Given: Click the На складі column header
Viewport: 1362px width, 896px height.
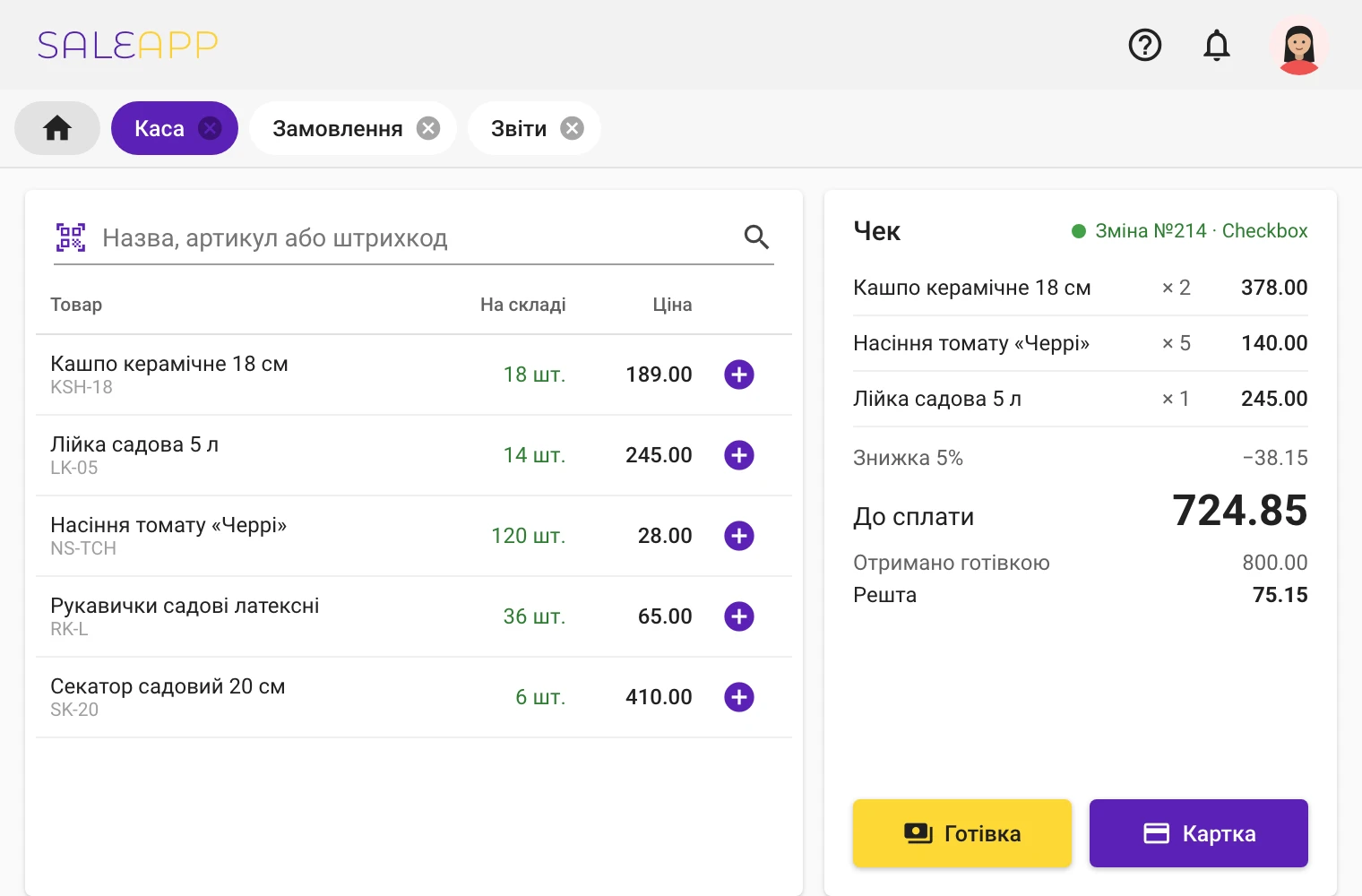Looking at the screenshot, I should click(523, 305).
